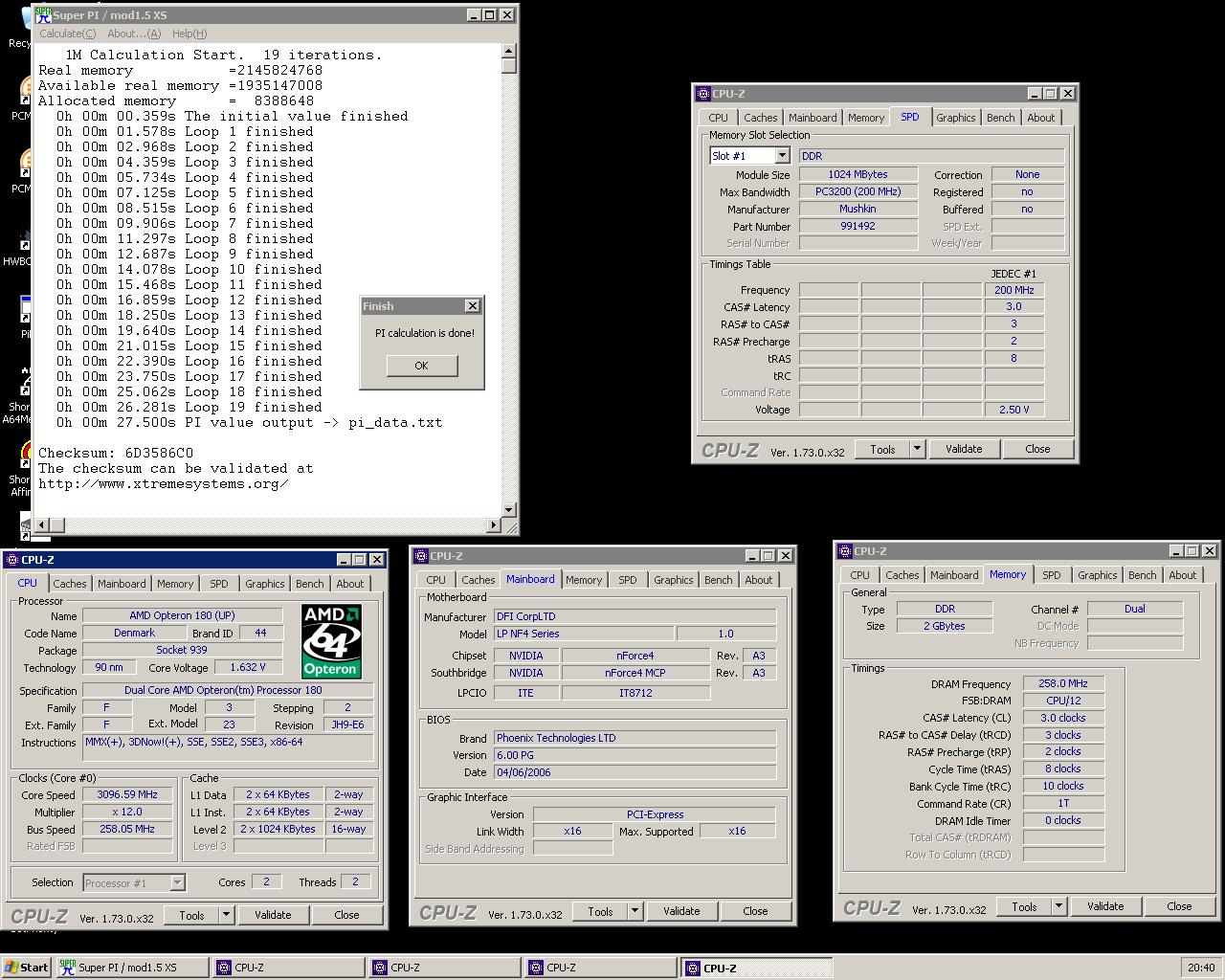Click the DRAM Frequency 258.0 MHz value

[x=1062, y=683]
